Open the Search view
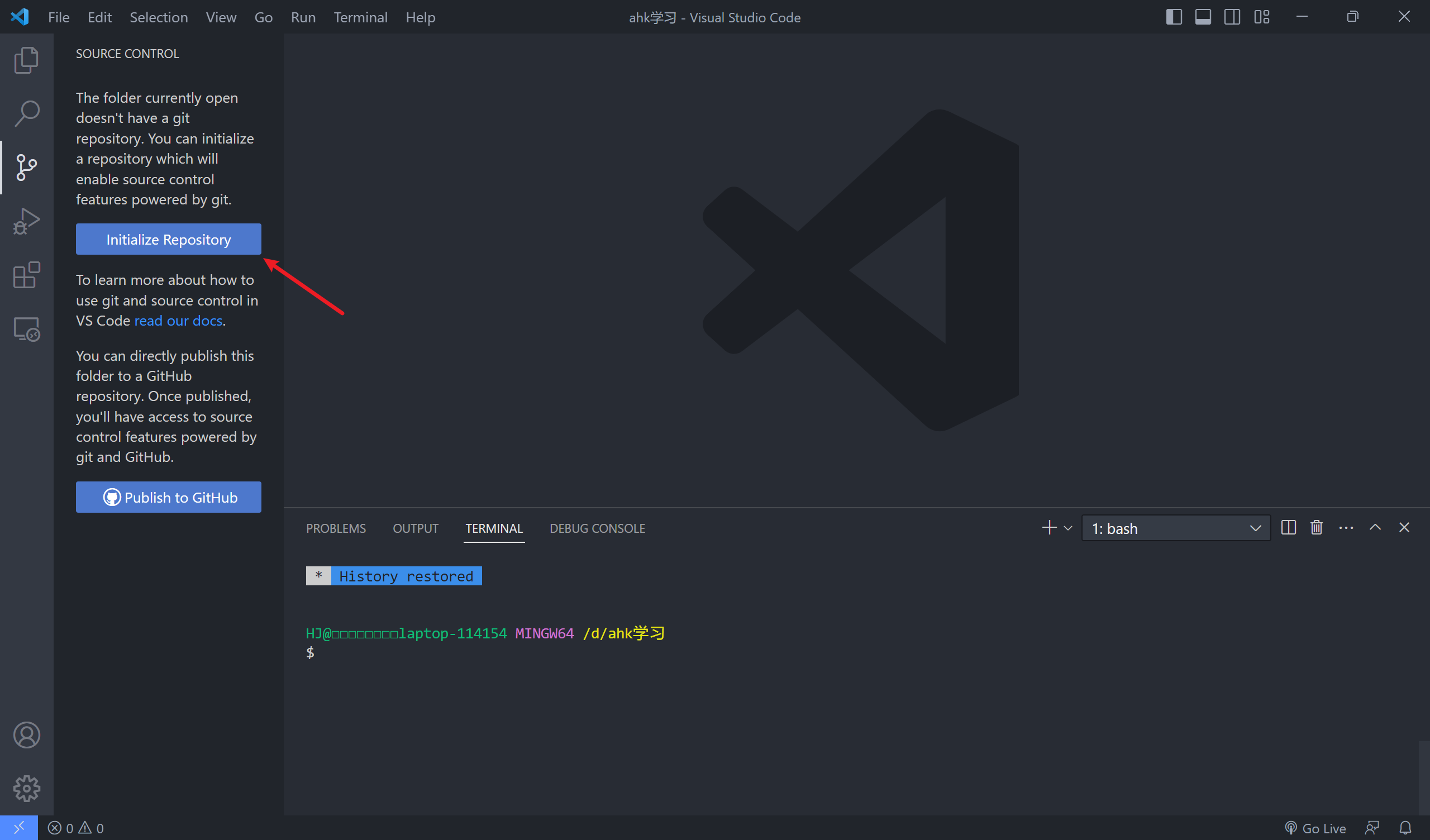Viewport: 1430px width, 840px height. [x=26, y=113]
